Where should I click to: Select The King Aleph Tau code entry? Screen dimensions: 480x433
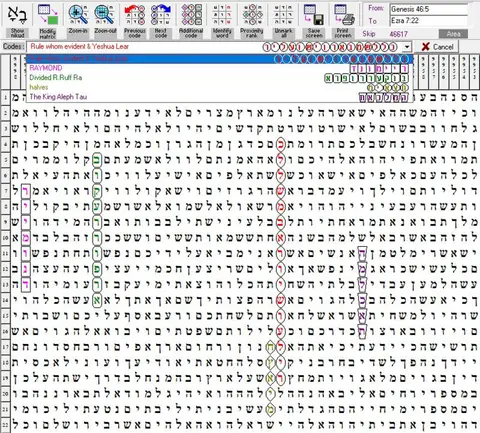coord(220,97)
